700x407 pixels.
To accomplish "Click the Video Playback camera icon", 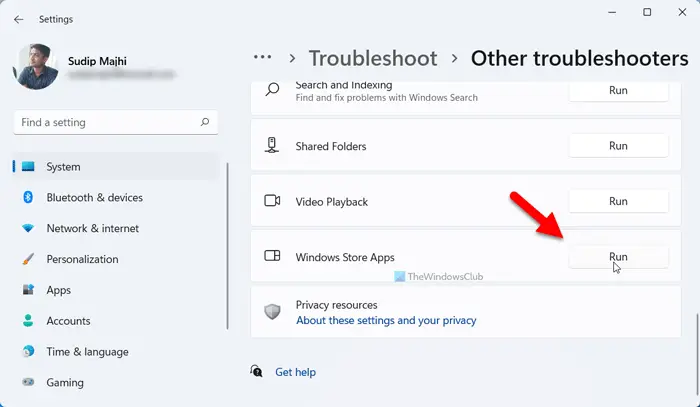I will click(272, 201).
